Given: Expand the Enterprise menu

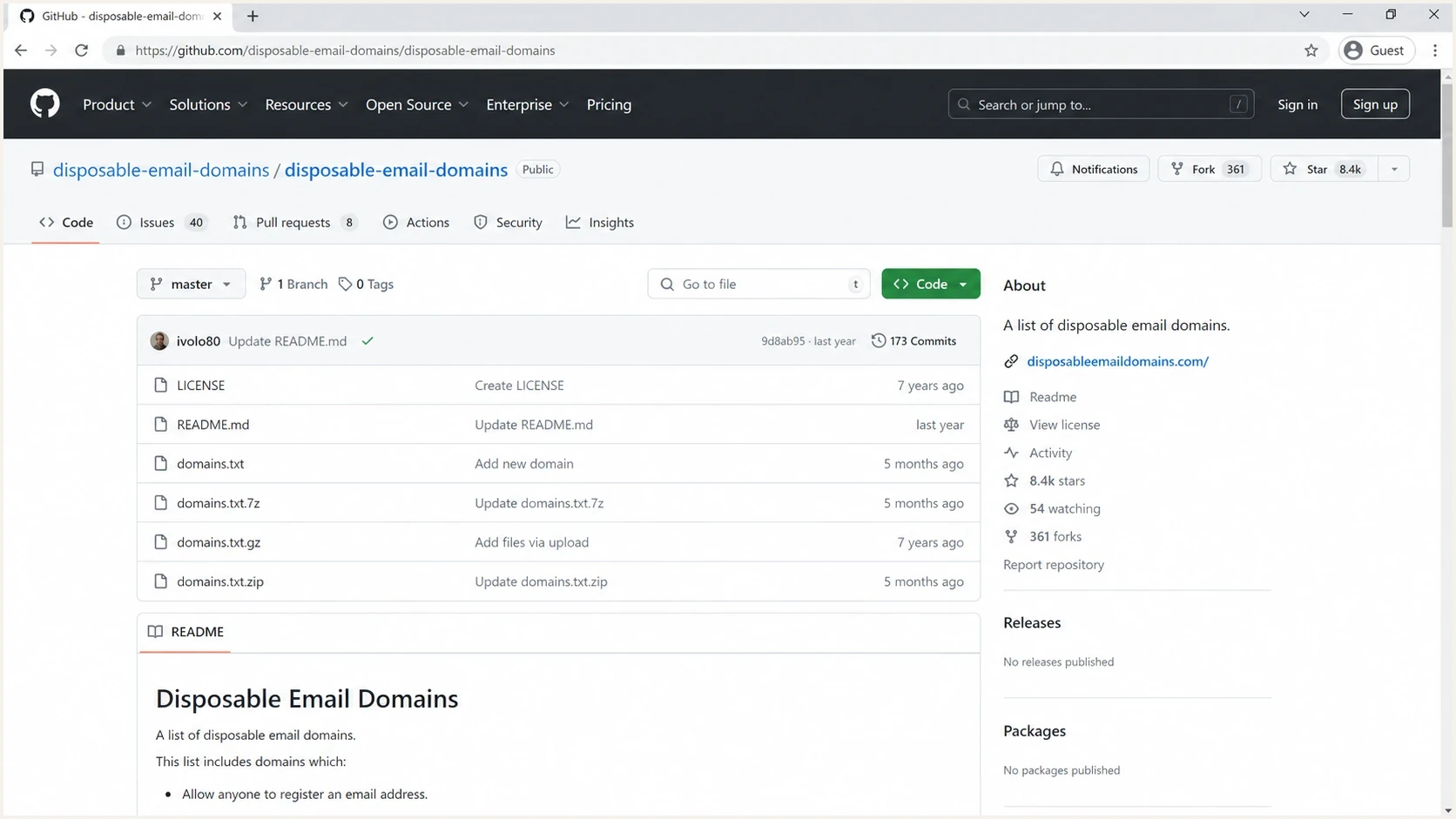Looking at the screenshot, I should pos(528,104).
